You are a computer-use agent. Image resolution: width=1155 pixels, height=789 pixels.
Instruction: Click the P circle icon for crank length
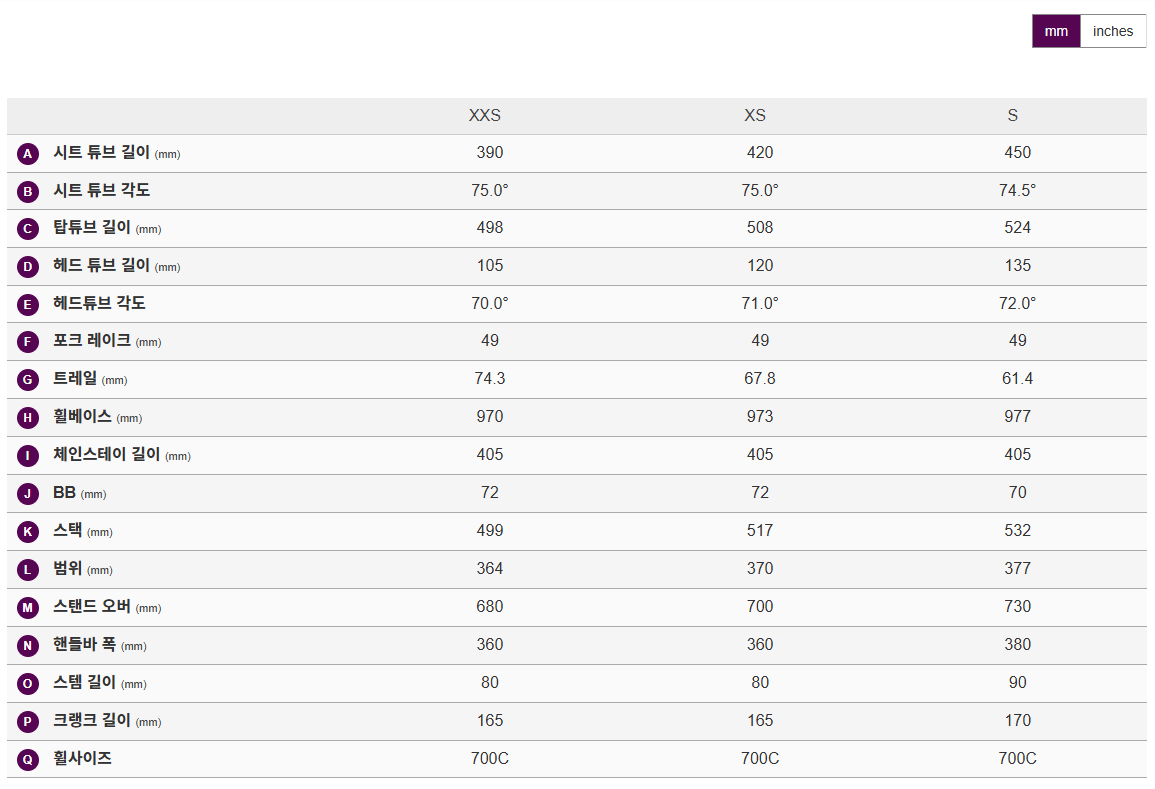click(28, 722)
